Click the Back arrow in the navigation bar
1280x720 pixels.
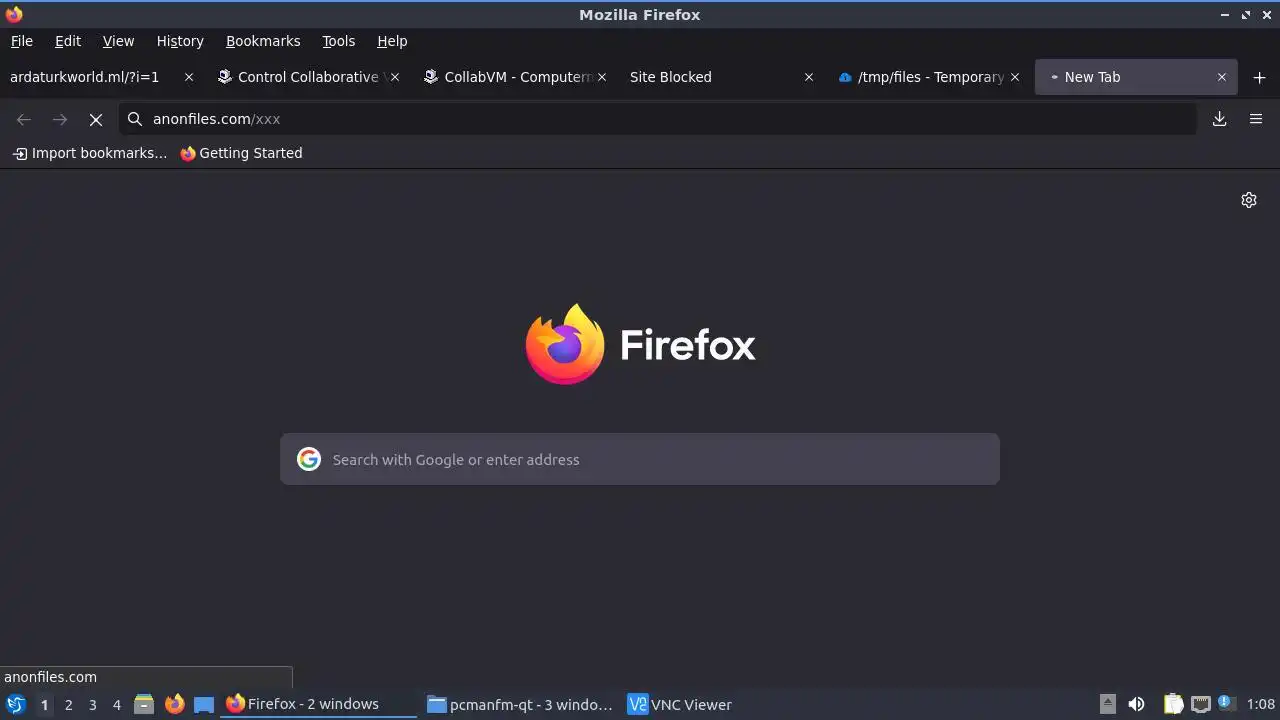click(x=24, y=119)
